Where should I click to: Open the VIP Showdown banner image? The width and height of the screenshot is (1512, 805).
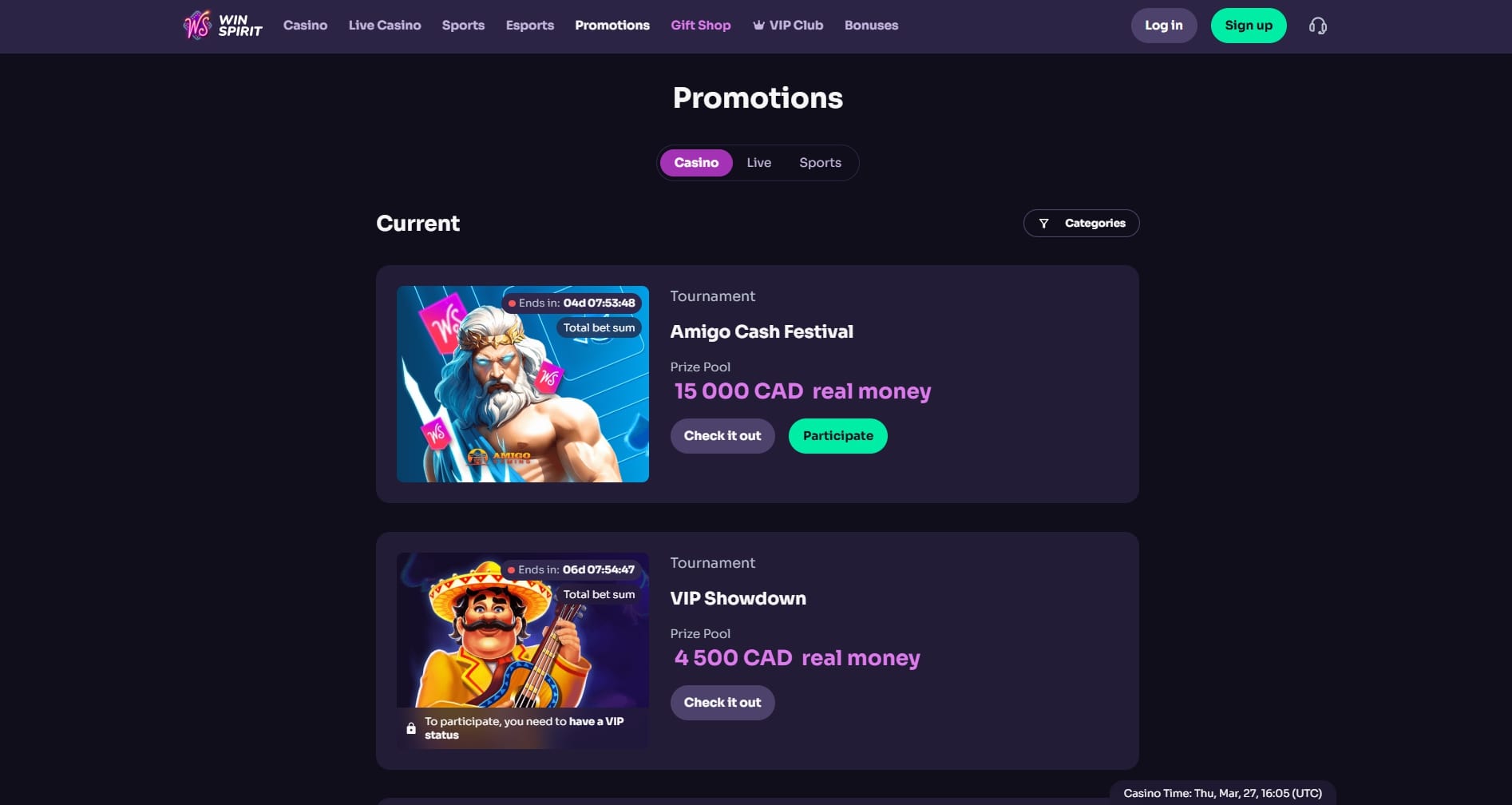pos(523,651)
